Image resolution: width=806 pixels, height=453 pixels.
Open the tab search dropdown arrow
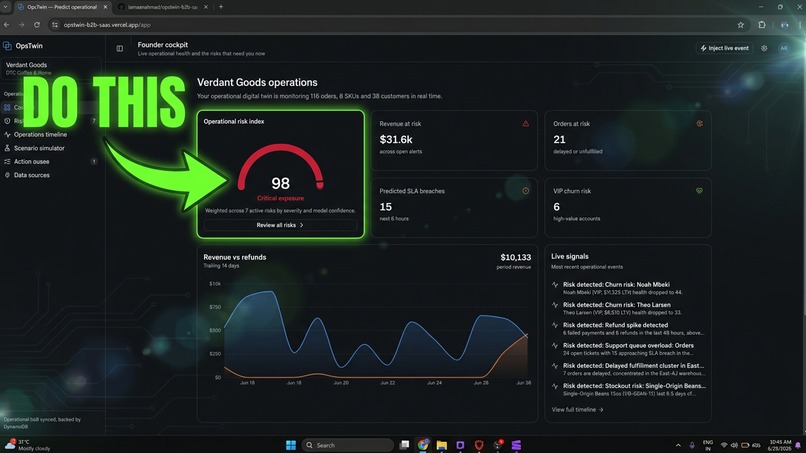pos(6,7)
